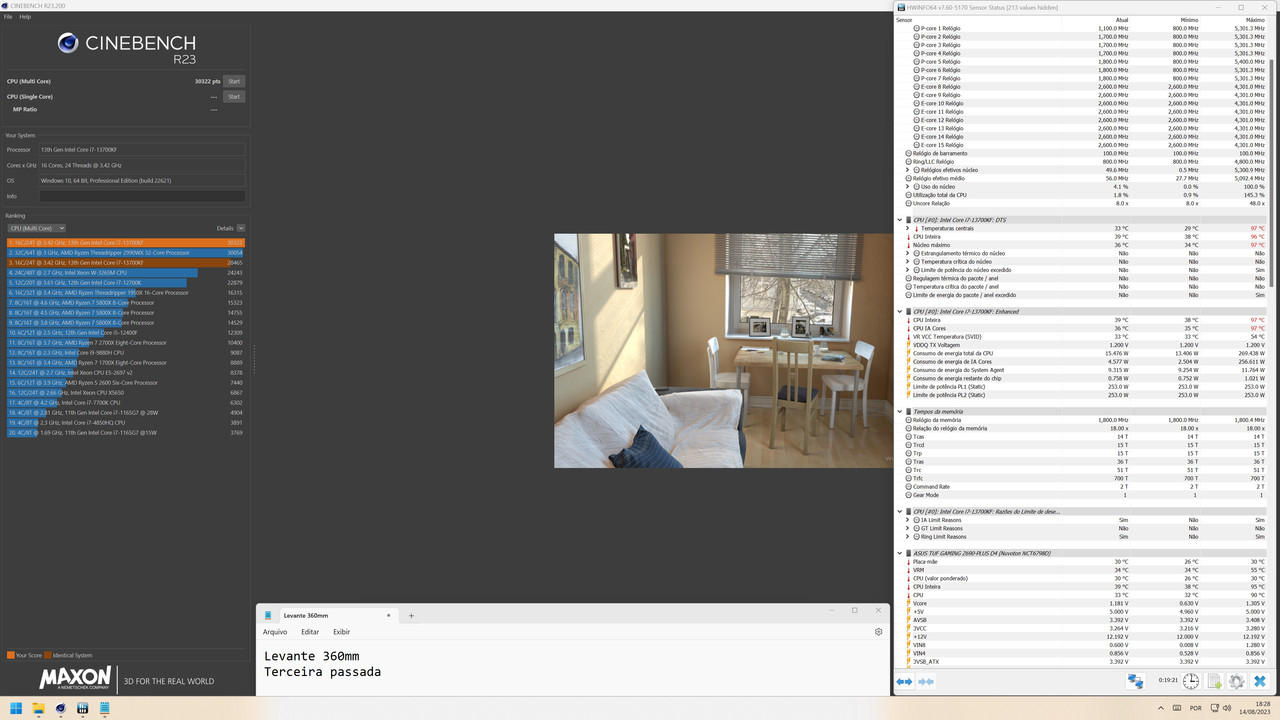Select the AMD Ryzen Threadripper 2990WX ranking row
The width and height of the screenshot is (1280, 720).
pyautogui.click(x=125, y=253)
